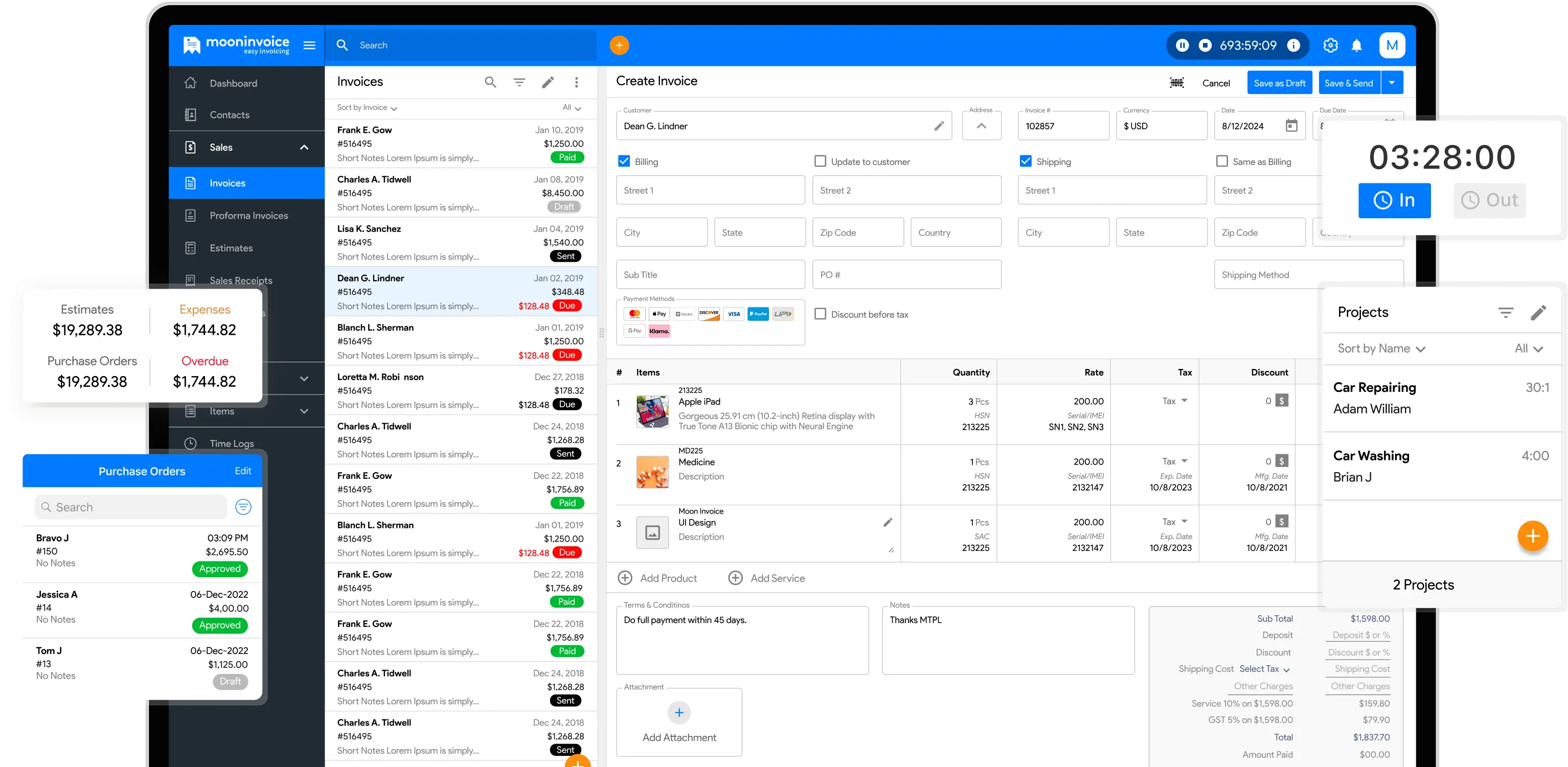Uncheck the Billing checkbox
This screenshot has width=1568, height=767.
[x=624, y=161]
